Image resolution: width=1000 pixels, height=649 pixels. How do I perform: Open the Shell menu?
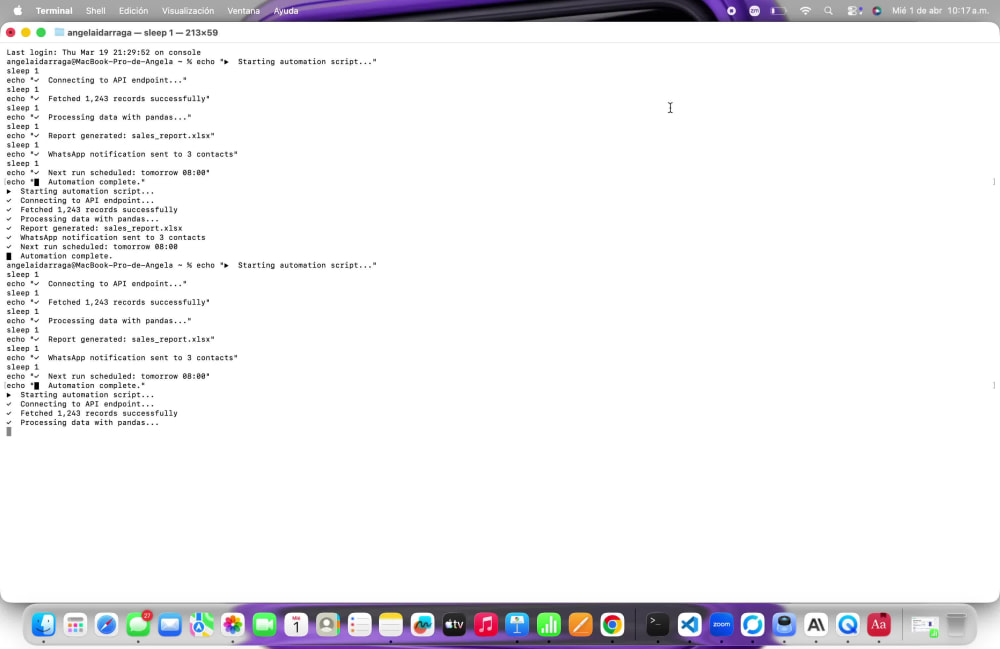coord(96,11)
